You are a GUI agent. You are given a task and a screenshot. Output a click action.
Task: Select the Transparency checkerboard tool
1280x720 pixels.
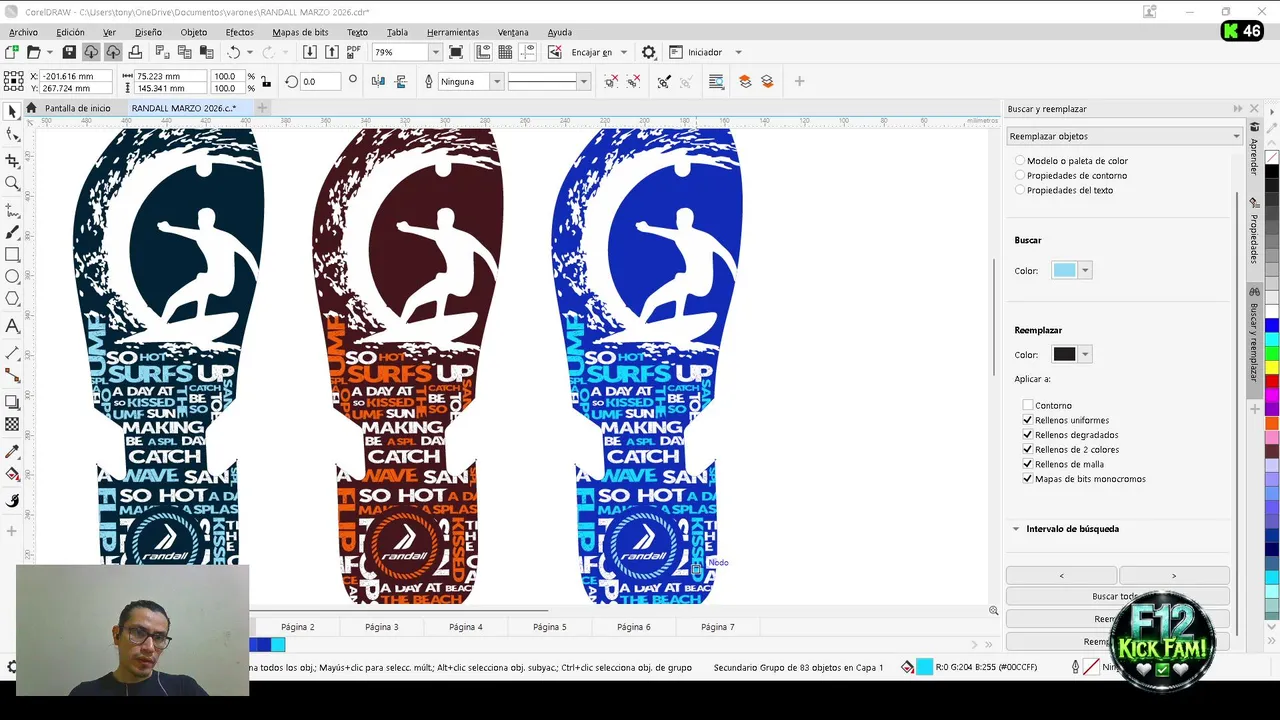pos(12,425)
